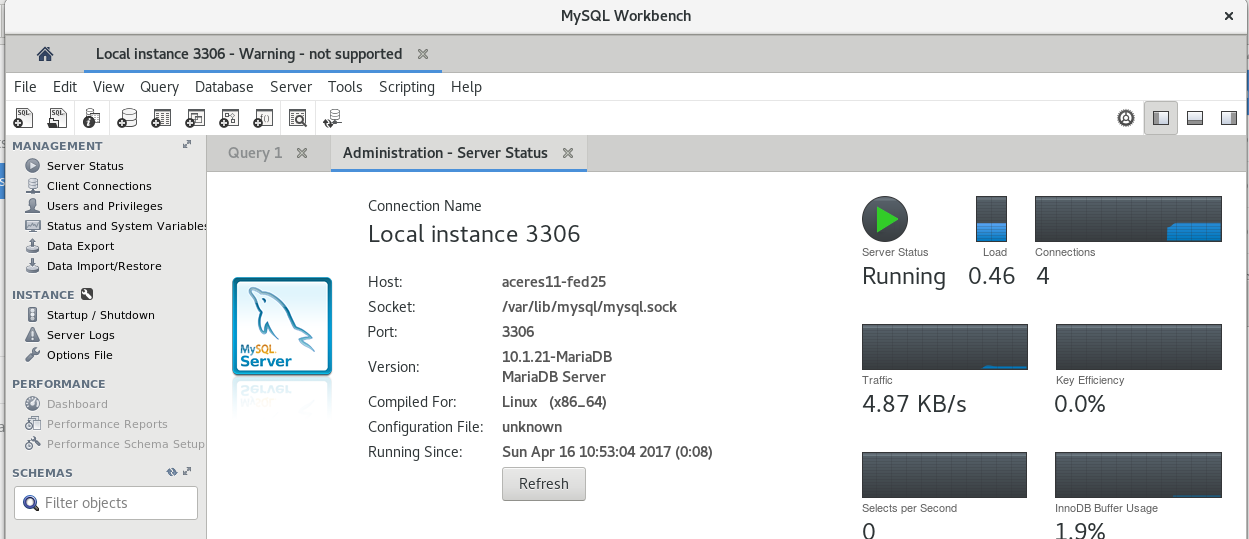Refresh the Schemas list icon

[172, 472]
